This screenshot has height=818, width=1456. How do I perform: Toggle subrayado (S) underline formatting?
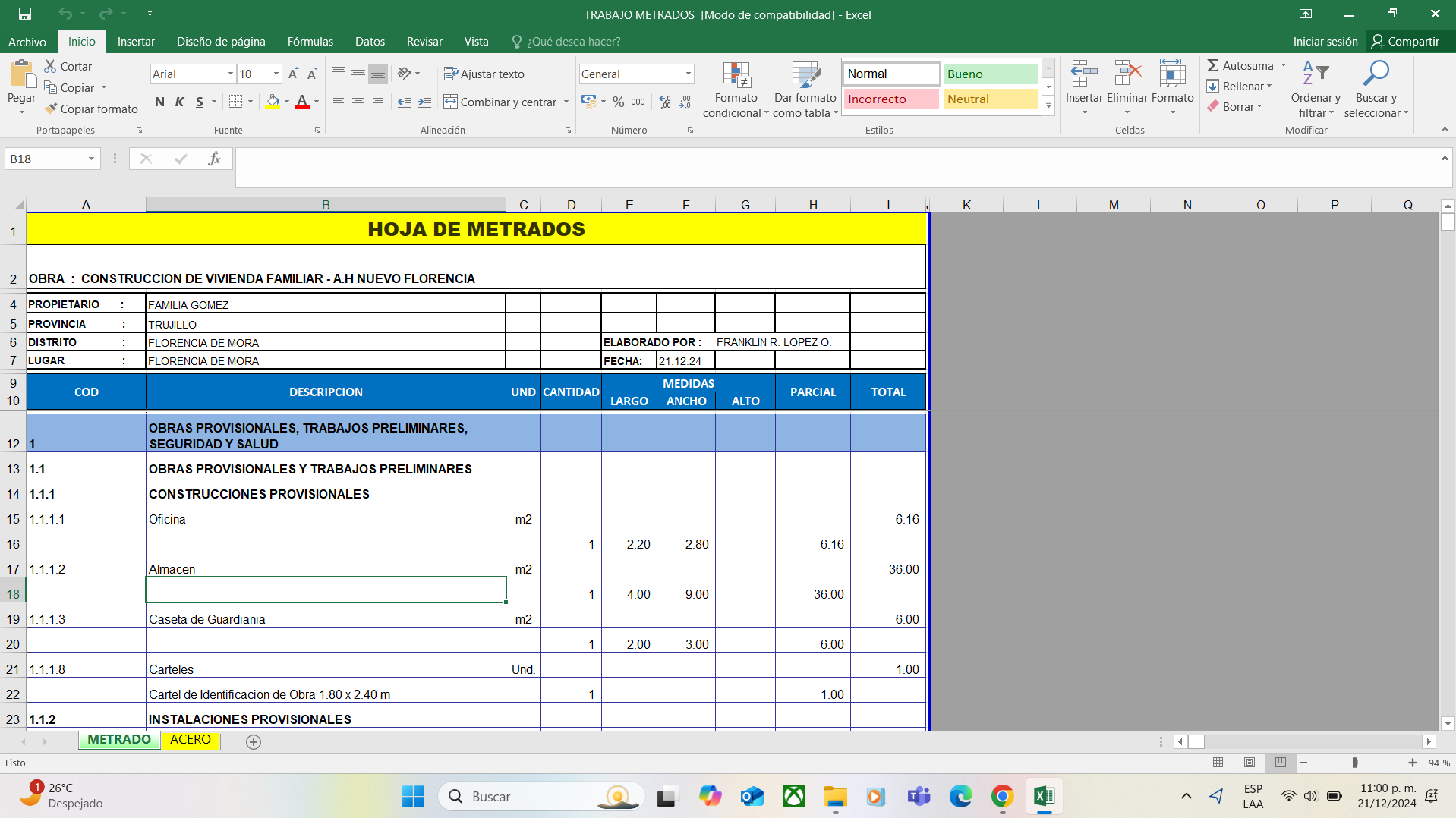tap(200, 102)
